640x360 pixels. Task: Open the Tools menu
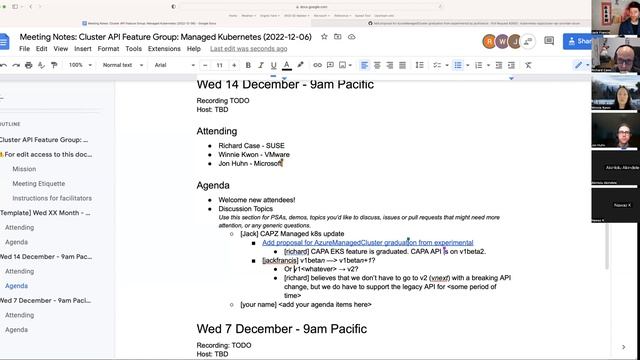click(x=133, y=49)
